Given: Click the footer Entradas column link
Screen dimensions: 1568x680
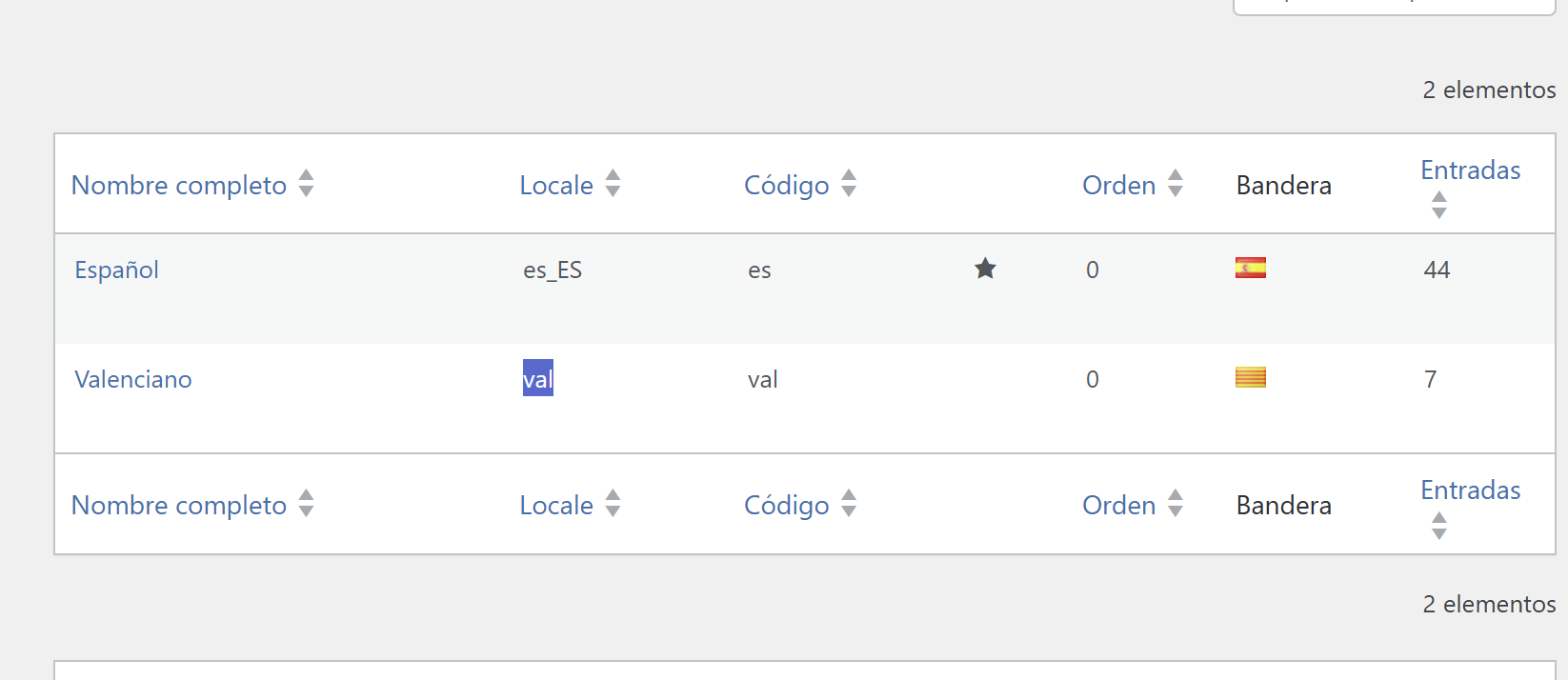Looking at the screenshot, I should (1470, 490).
